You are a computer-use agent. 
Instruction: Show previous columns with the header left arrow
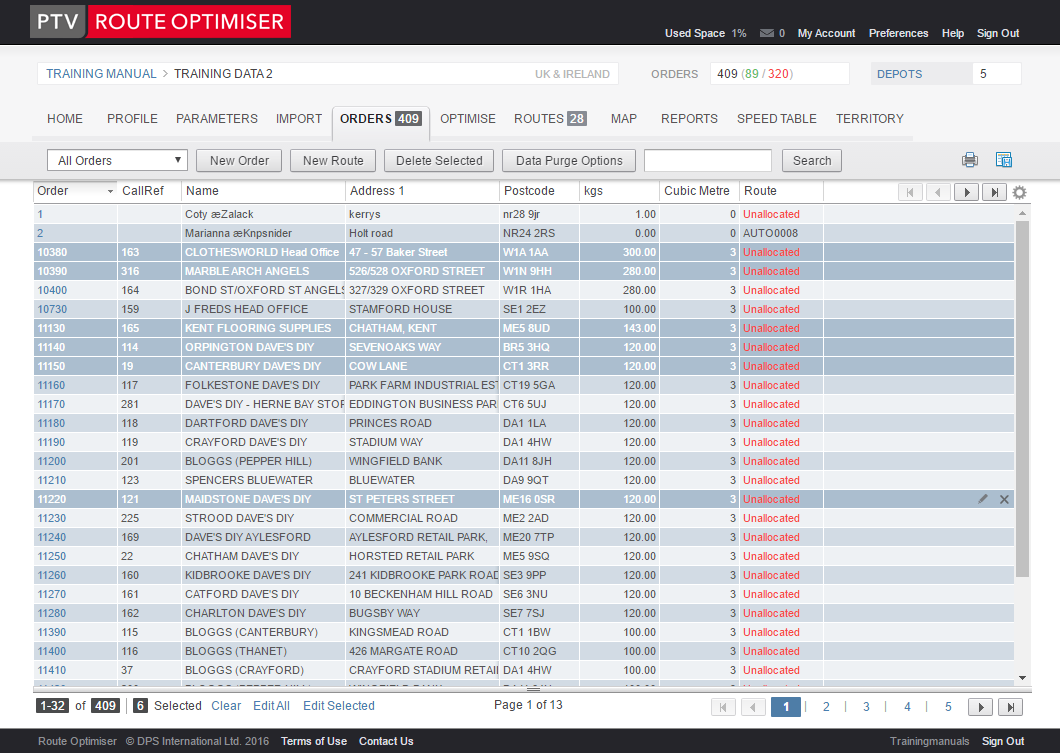(x=938, y=193)
